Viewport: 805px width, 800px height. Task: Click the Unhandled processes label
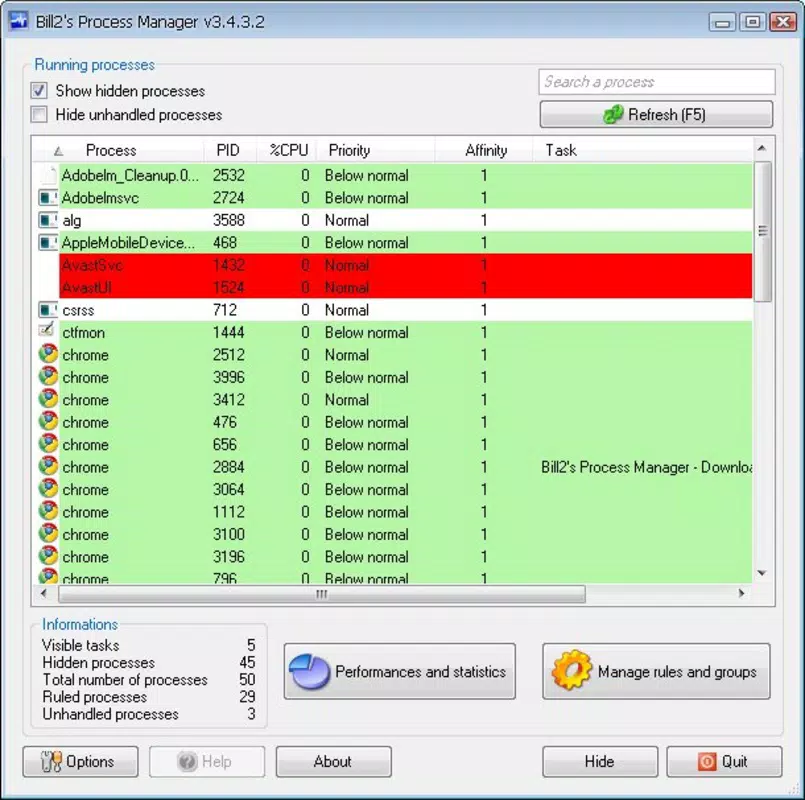click(110, 714)
